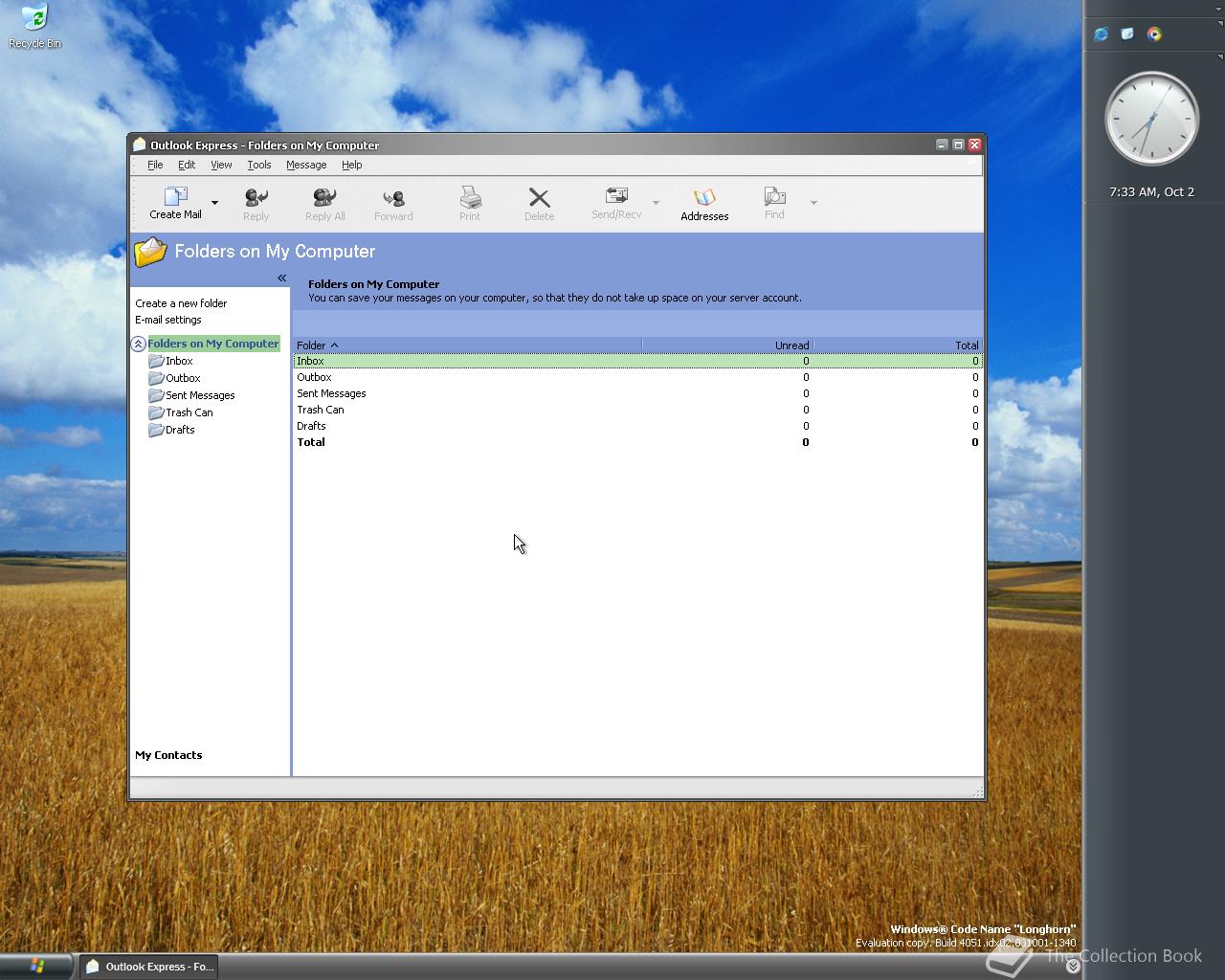Open the Message menu

[306, 165]
